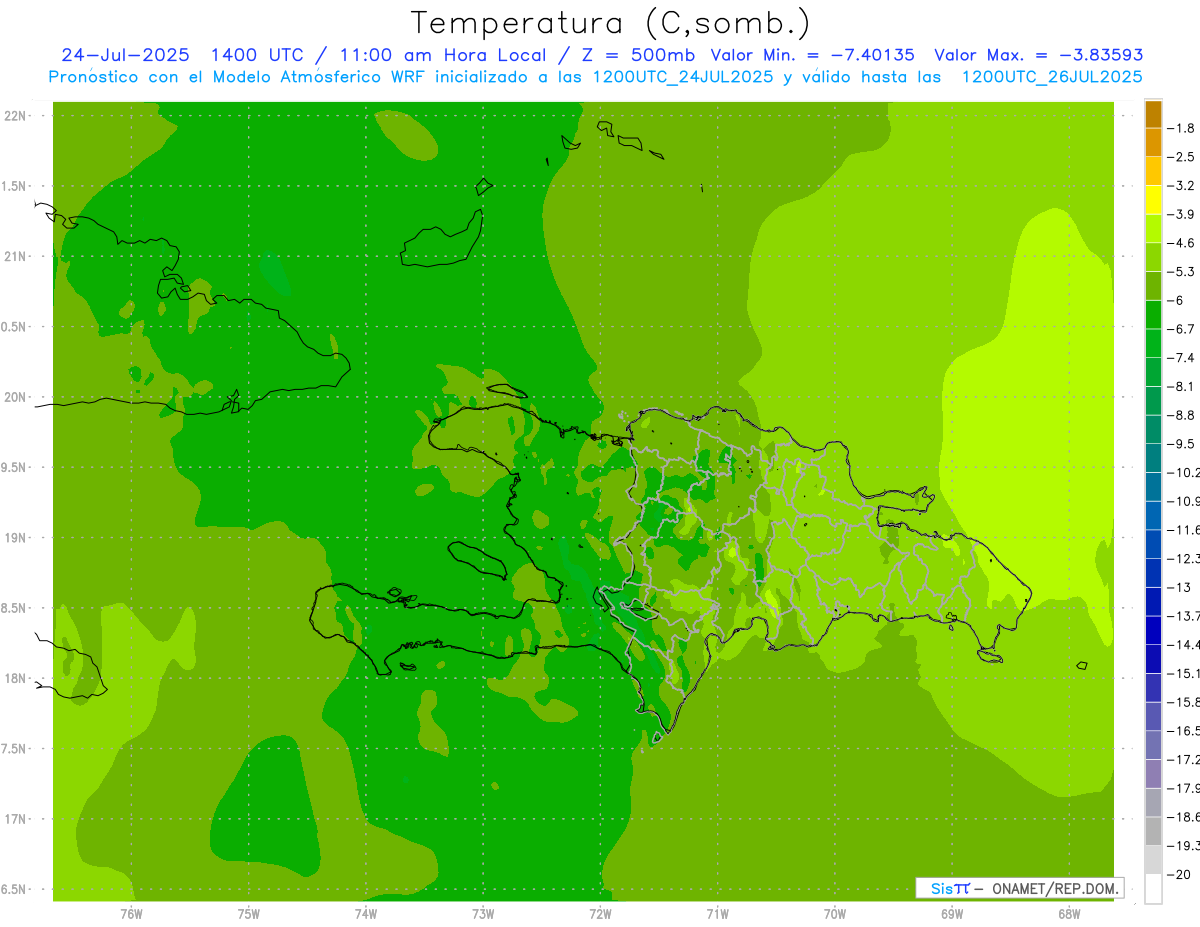Click the -1.8 colorbar value
The height and width of the screenshot is (927, 1200).
coord(1181,128)
